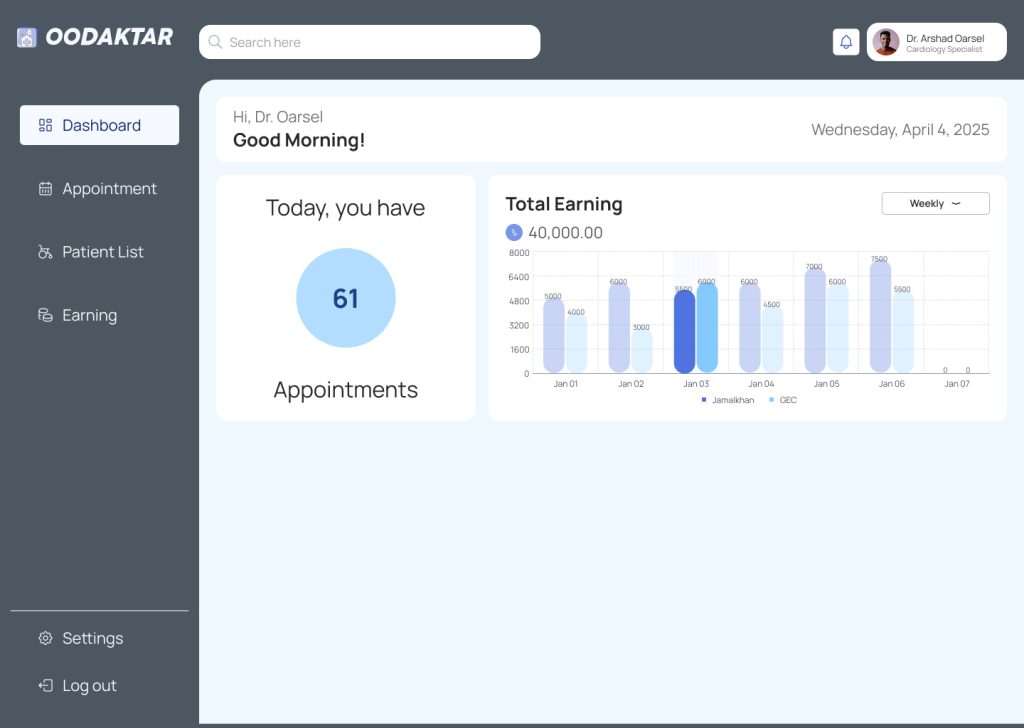The width and height of the screenshot is (1024, 728).
Task: Click the Patient List wheelchair icon
Action: (45, 252)
